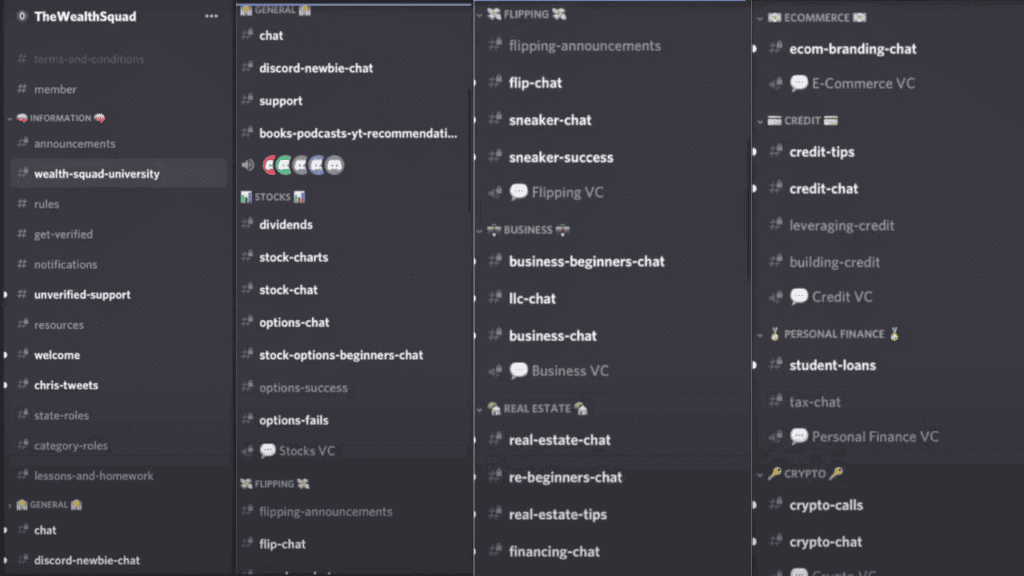Click the Personal Finance VC speaker icon
Screen dimensions: 1024x576
pos(776,437)
